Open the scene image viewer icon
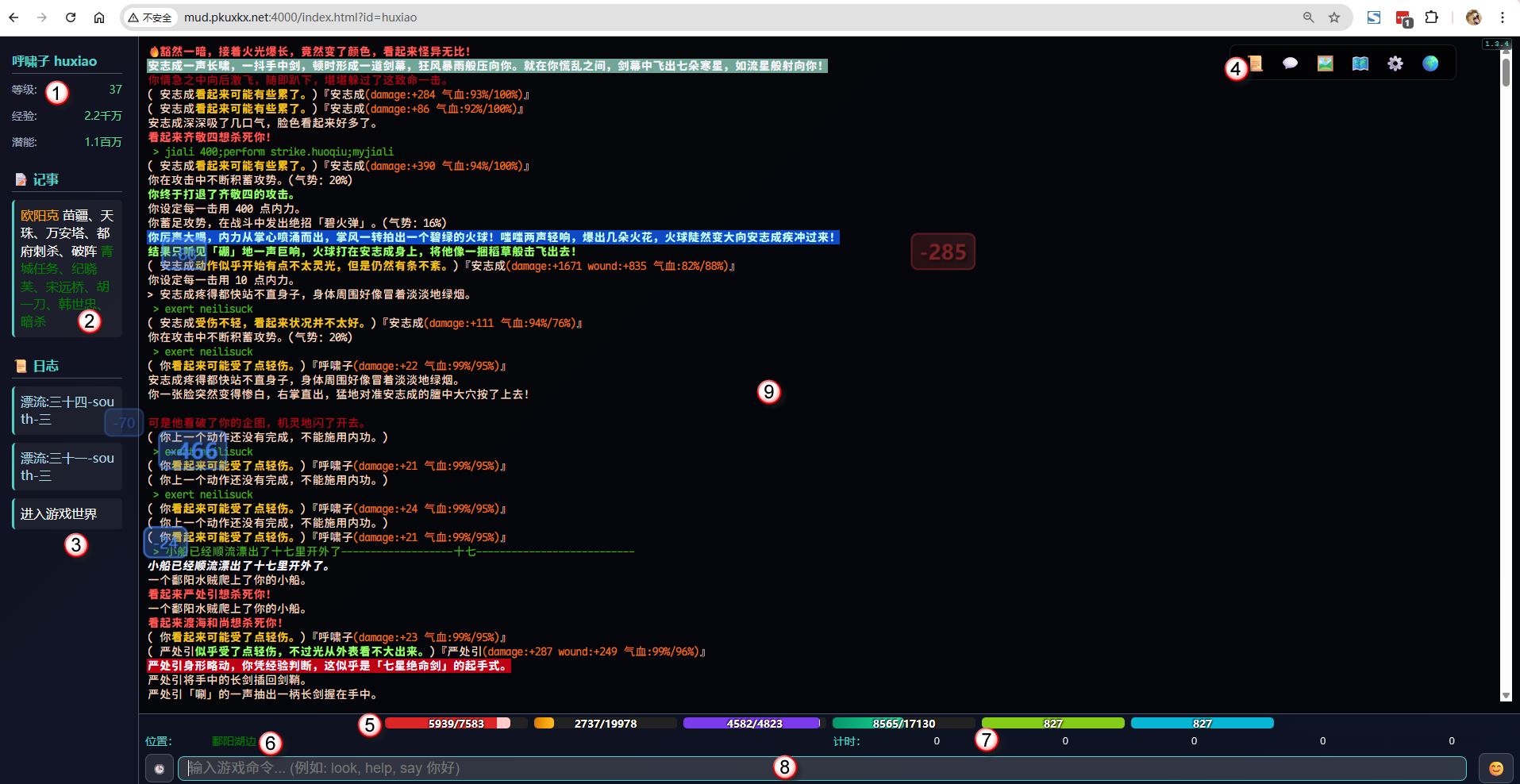Image resolution: width=1520 pixels, height=784 pixels. 1326,63
